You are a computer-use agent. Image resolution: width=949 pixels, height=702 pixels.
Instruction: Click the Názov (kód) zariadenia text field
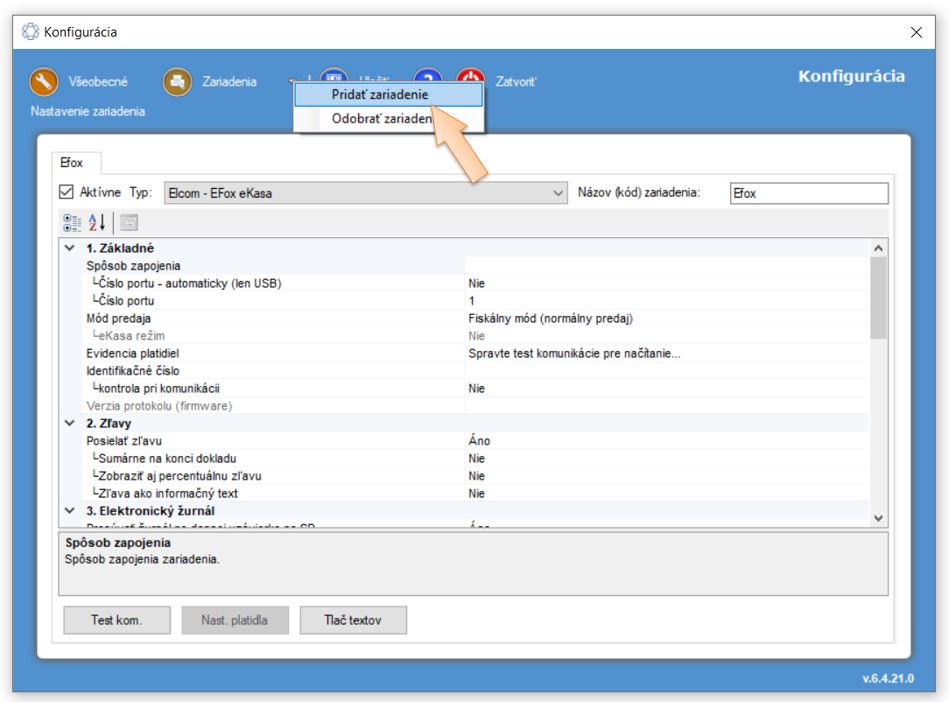tap(807, 193)
